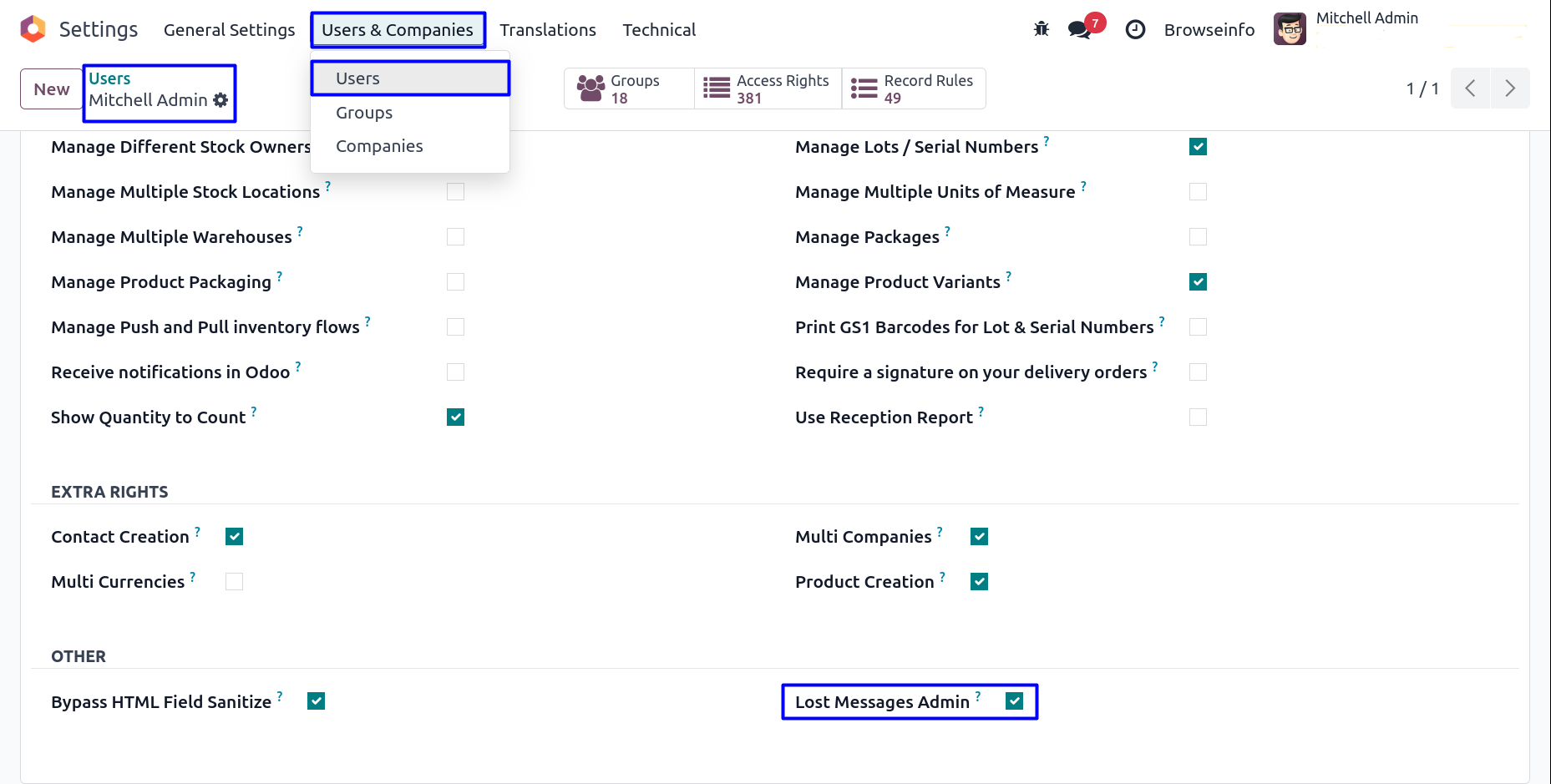Click the help tooltip next to Multi Currencies
The image size is (1551, 784).
click(x=193, y=576)
